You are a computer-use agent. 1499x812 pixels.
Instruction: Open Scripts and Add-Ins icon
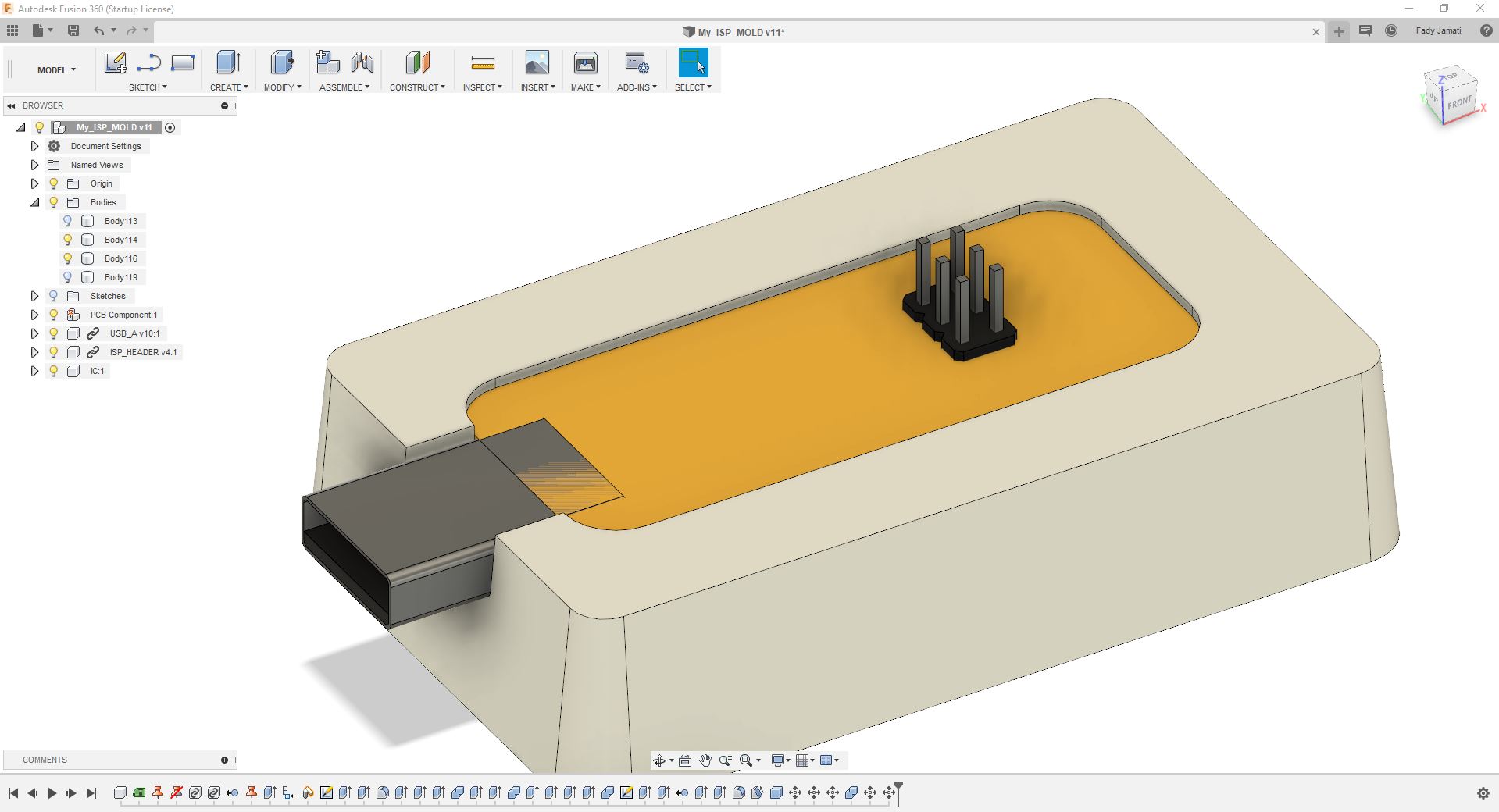[637, 62]
